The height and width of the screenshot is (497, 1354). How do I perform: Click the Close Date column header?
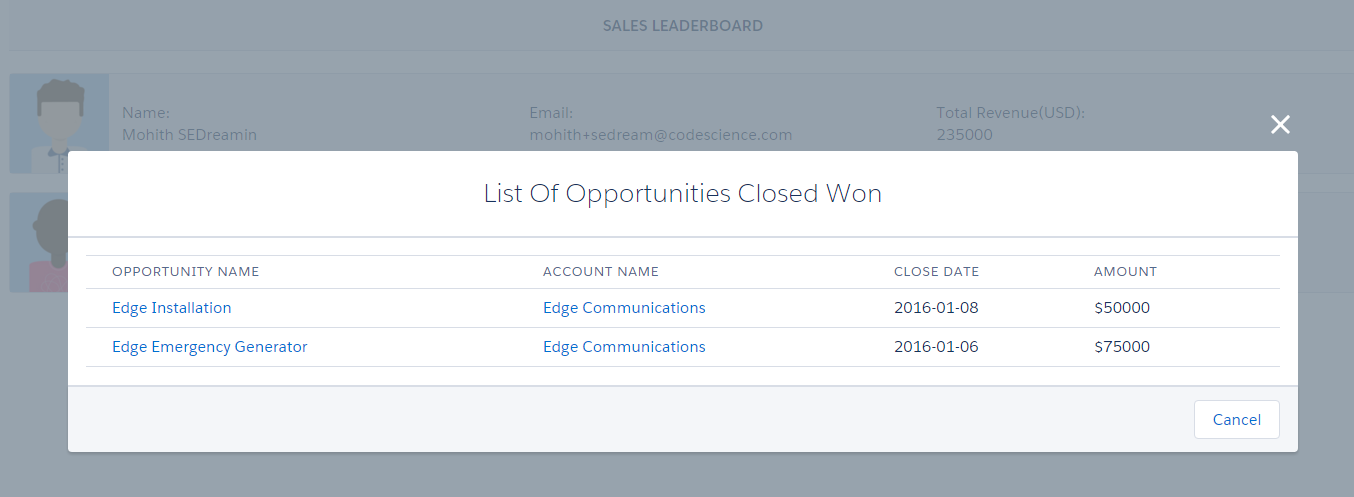point(937,272)
